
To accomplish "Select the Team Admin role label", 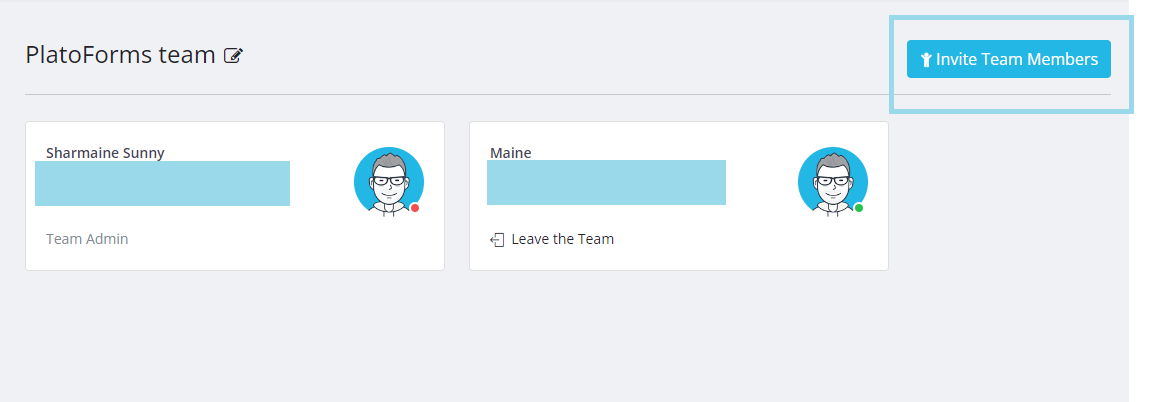I will click(x=87, y=239).
